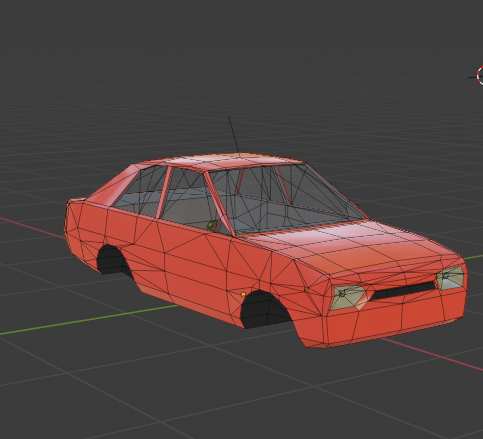
Task: Click the dark front grille opening
Action: [403, 290]
